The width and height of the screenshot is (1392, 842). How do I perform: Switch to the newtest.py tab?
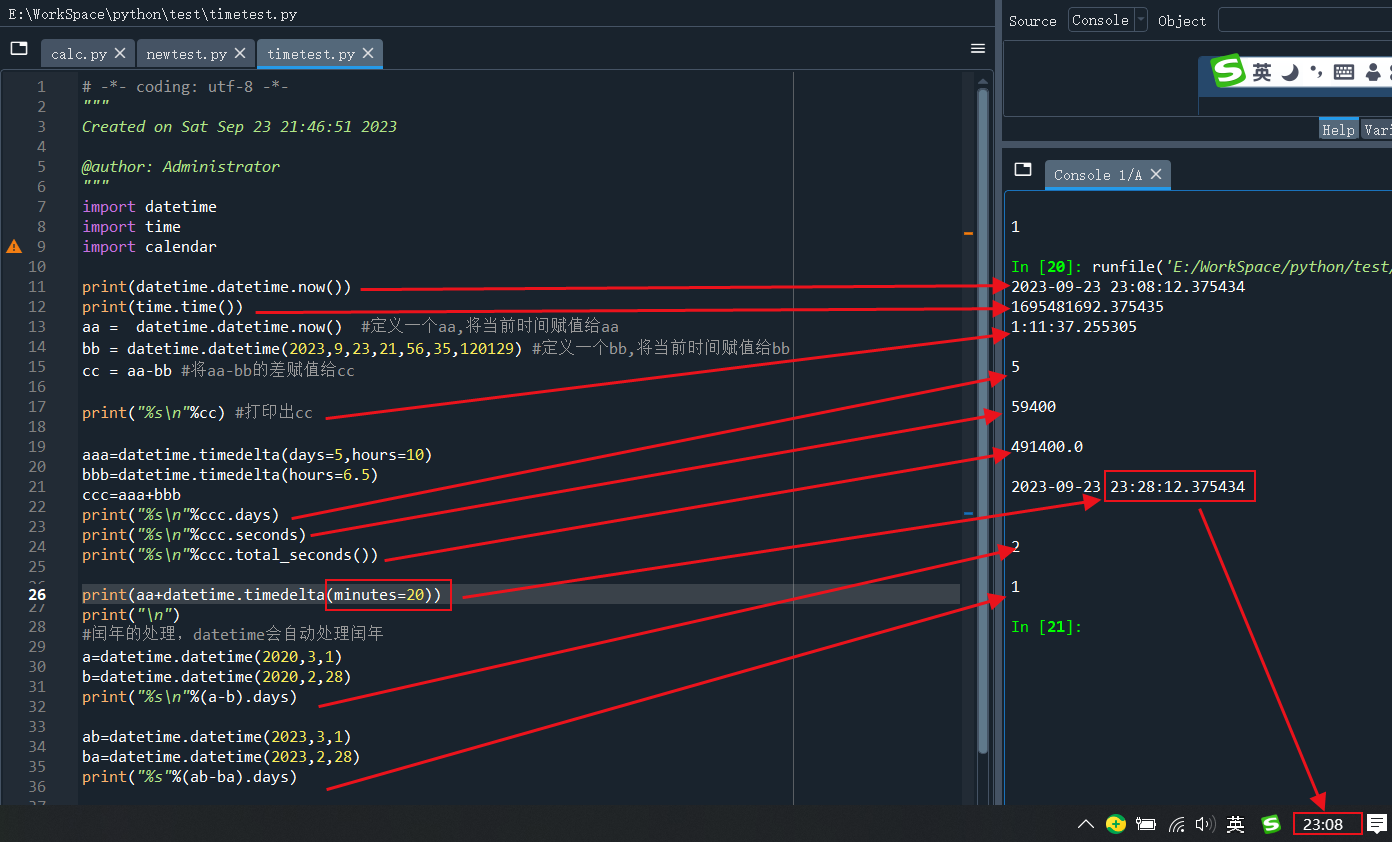coord(187,54)
